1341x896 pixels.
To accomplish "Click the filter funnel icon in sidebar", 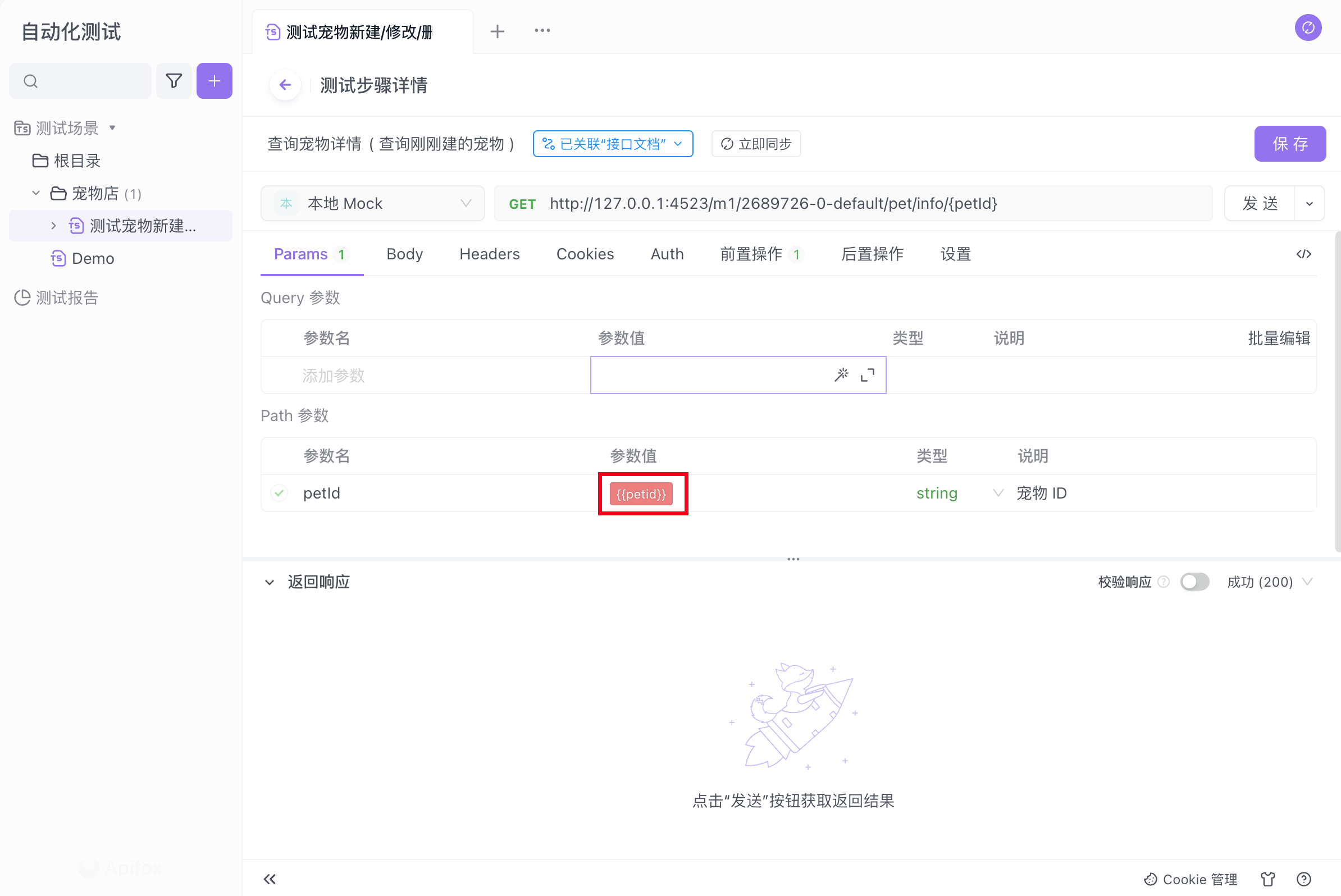I will (x=174, y=81).
